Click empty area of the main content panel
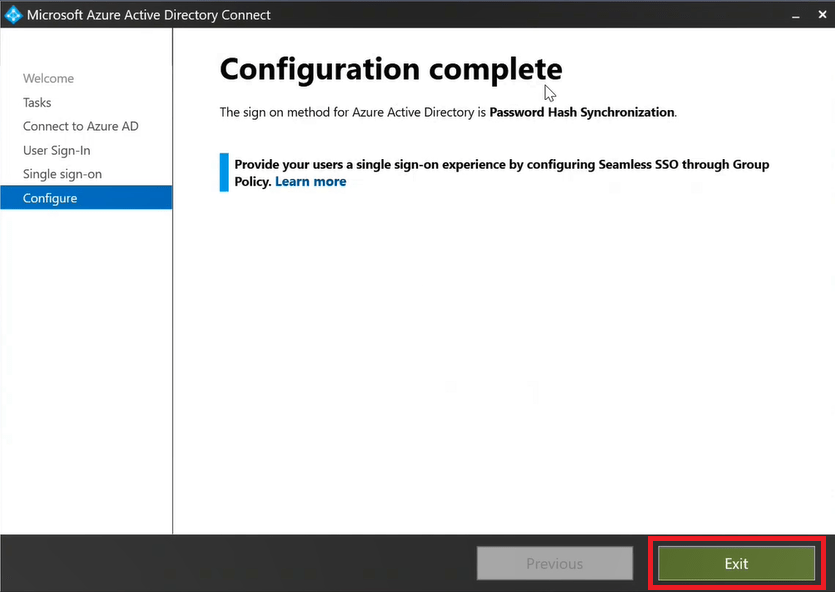Image resolution: width=835 pixels, height=592 pixels. tap(500, 380)
